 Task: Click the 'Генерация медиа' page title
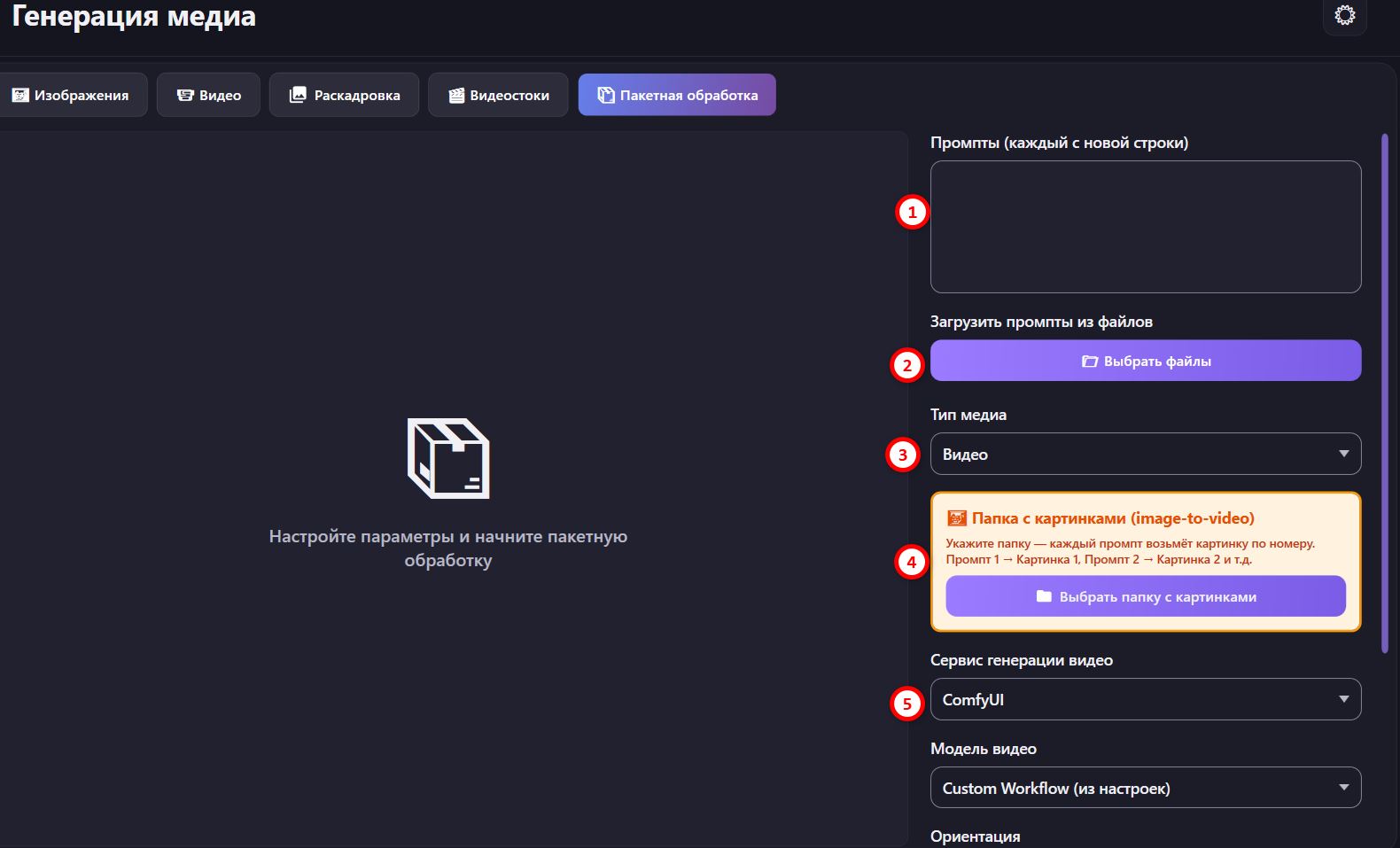(134, 16)
